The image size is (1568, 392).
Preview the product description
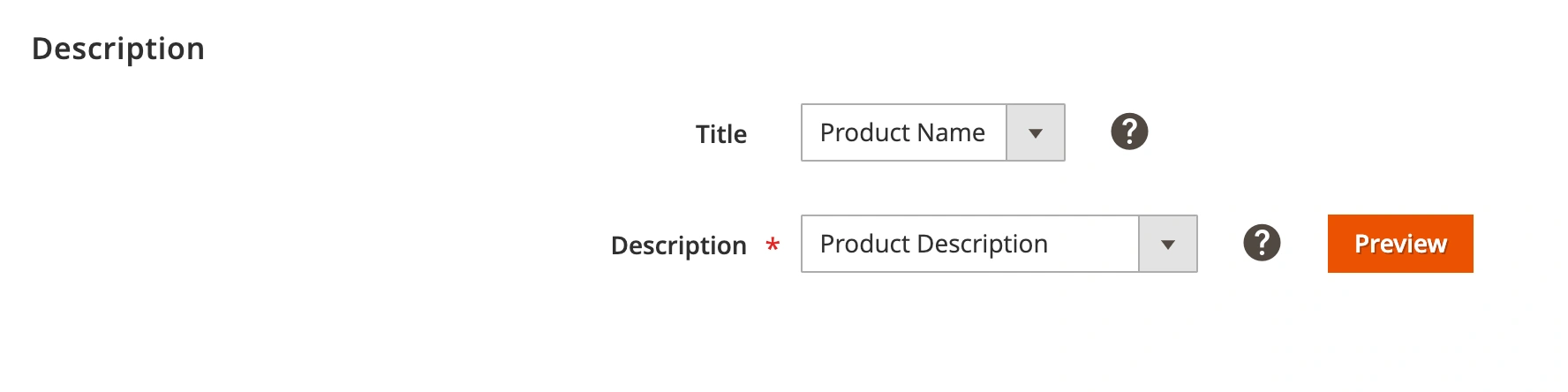pyautogui.click(x=1400, y=244)
